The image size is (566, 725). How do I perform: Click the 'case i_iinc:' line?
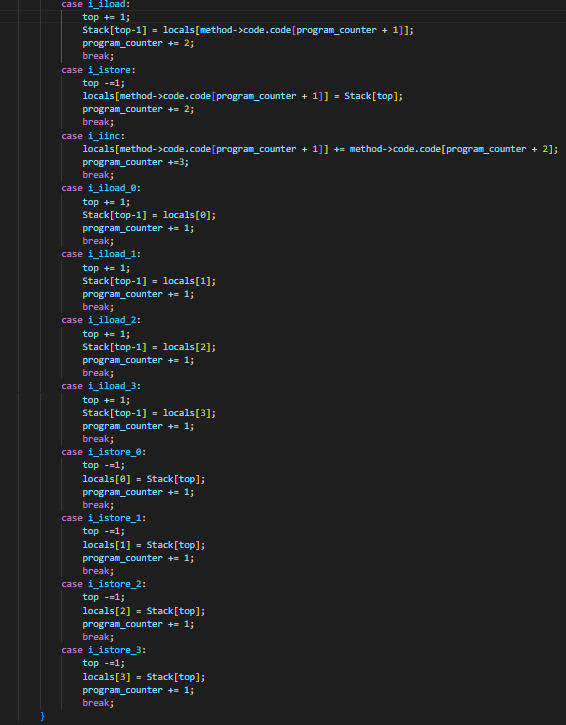click(93, 136)
